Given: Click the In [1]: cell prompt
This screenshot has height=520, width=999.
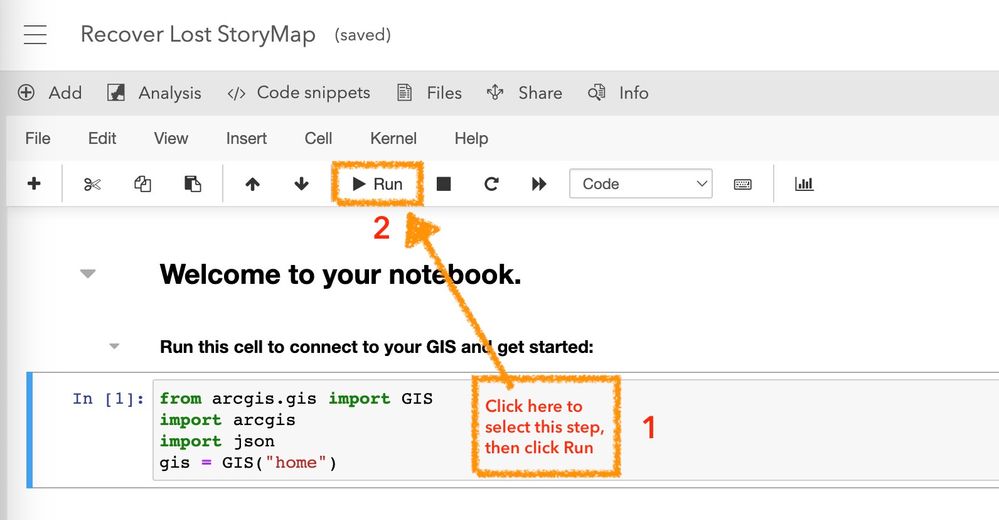Looking at the screenshot, I should tap(108, 399).
